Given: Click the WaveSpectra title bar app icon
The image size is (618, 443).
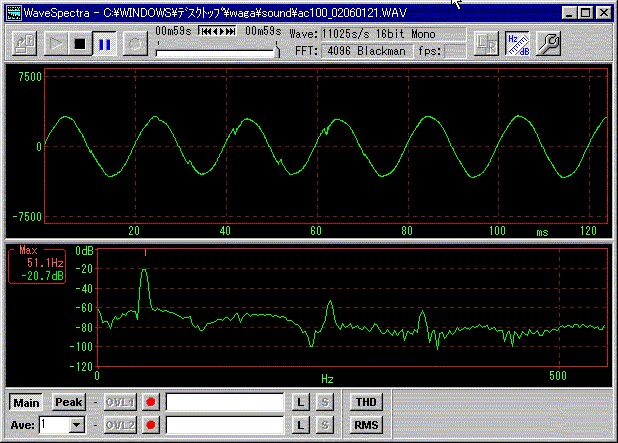Looking at the screenshot, I should pos(13,13).
